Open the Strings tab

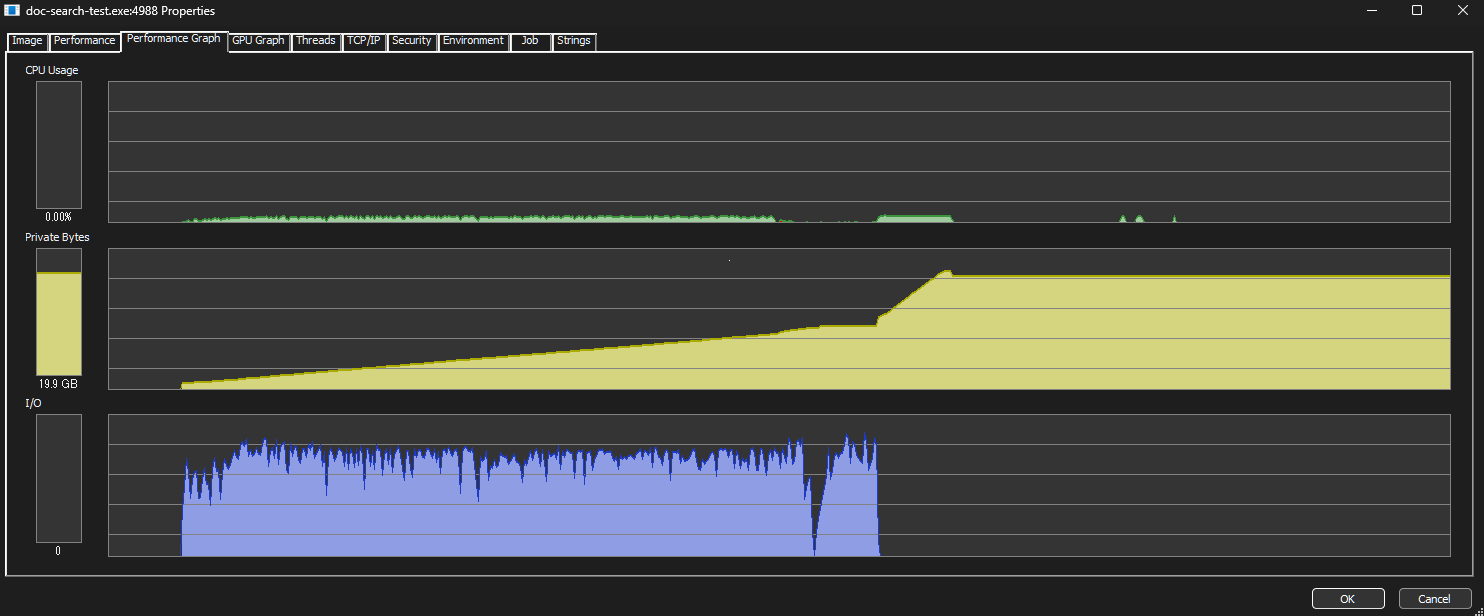(x=573, y=41)
